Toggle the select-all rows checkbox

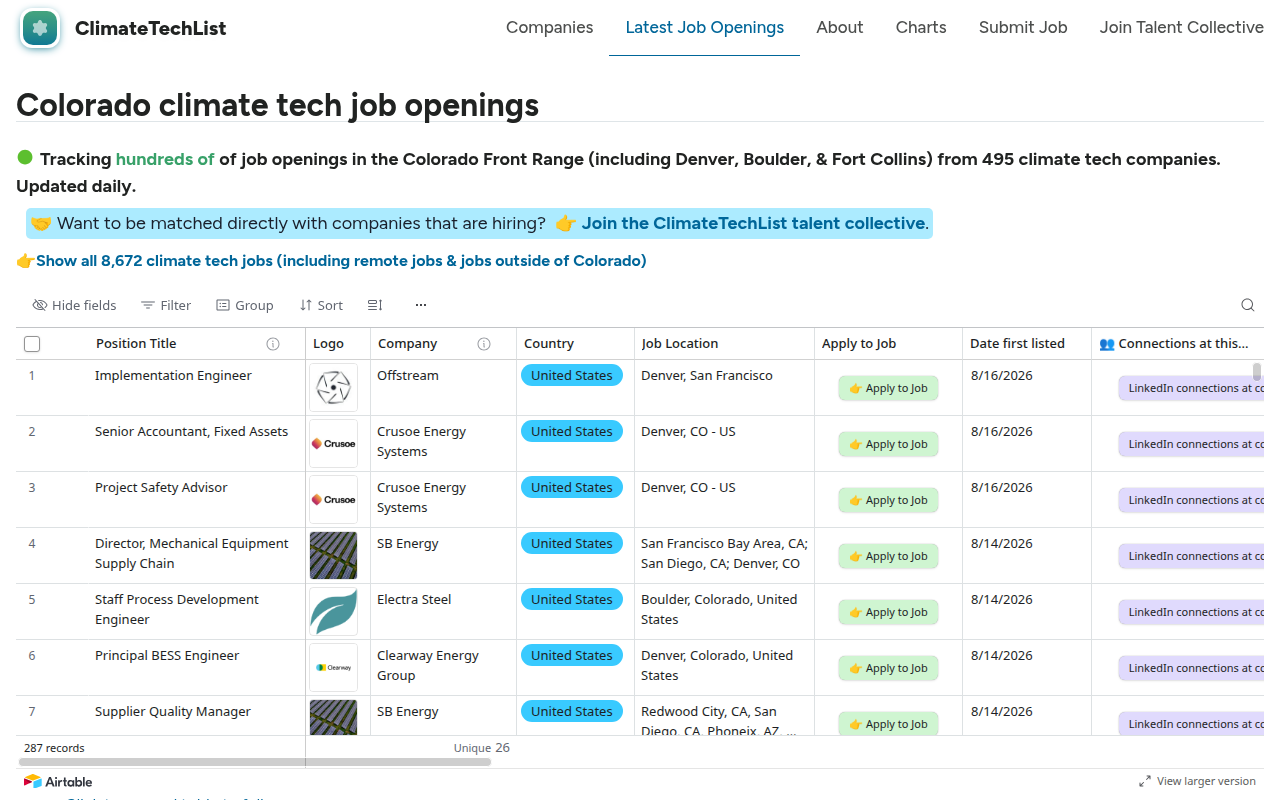pyautogui.click(x=32, y=344)
